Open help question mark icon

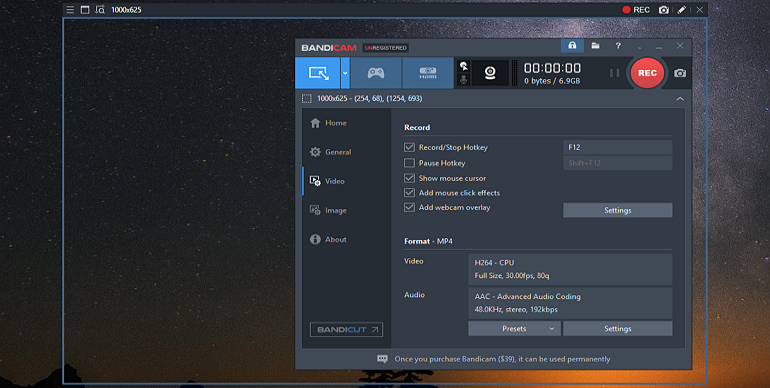click(x=618, y=46)
